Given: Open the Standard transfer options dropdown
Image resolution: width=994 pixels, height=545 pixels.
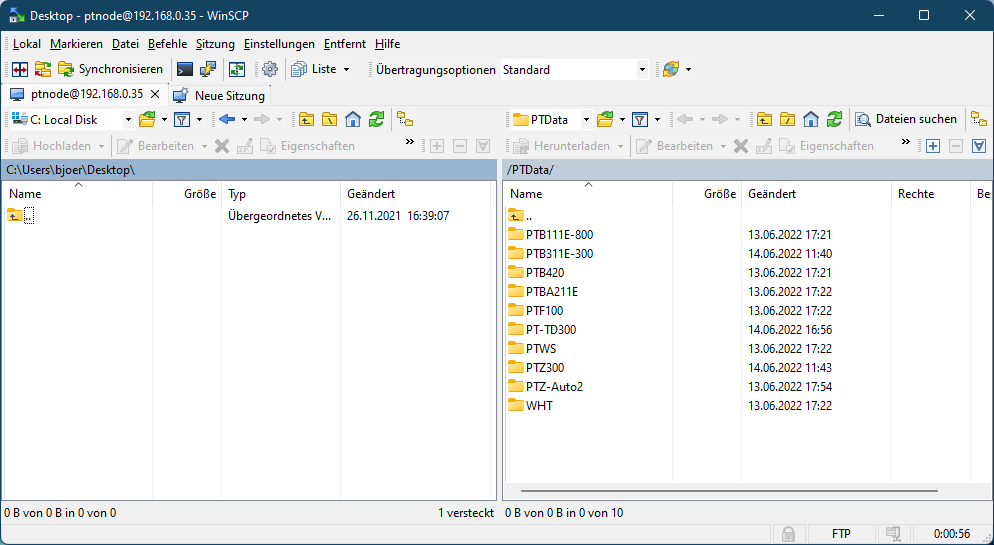Looking at the screenshot, I should (642, 70).
